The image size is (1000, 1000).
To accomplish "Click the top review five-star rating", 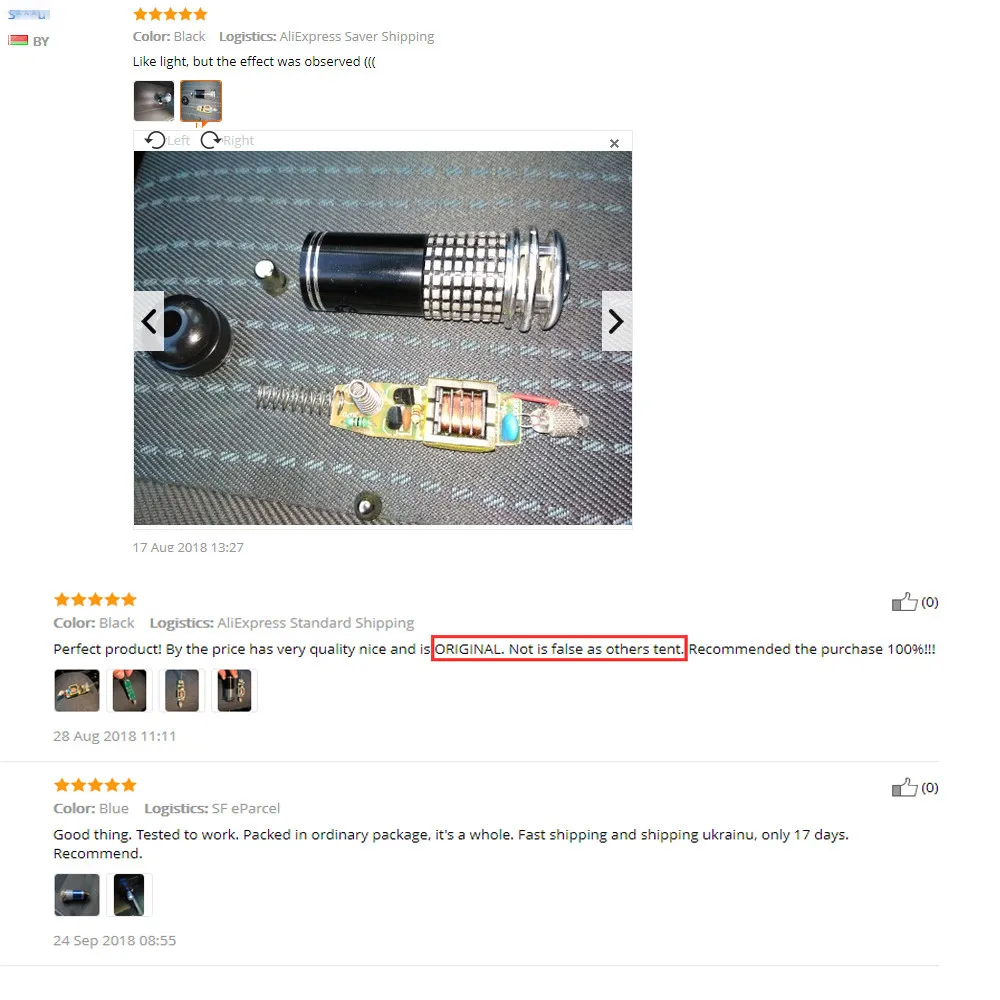I will point(170,14).
